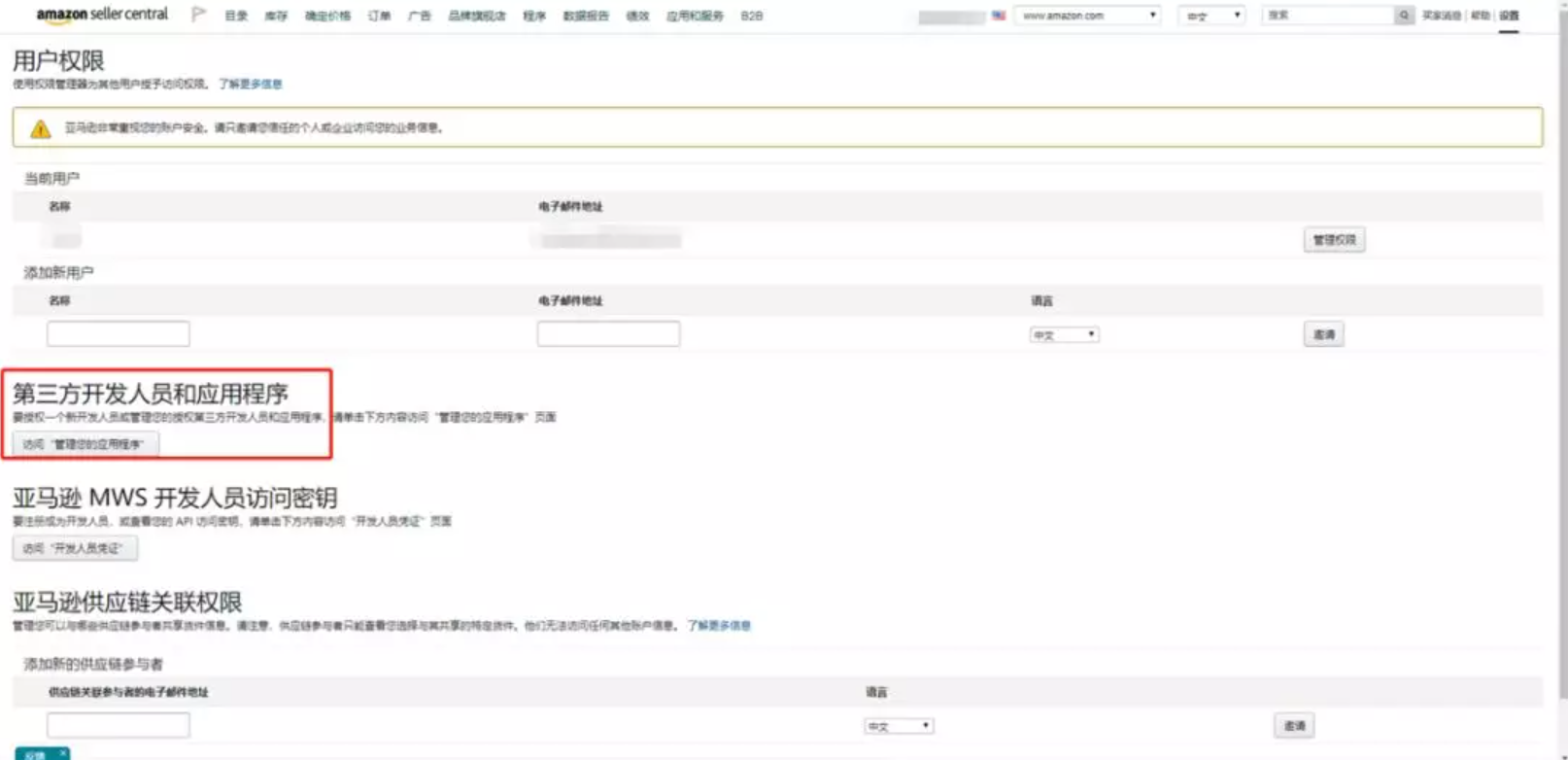
Task: Open the B2B menu
Action: point(751,17)
